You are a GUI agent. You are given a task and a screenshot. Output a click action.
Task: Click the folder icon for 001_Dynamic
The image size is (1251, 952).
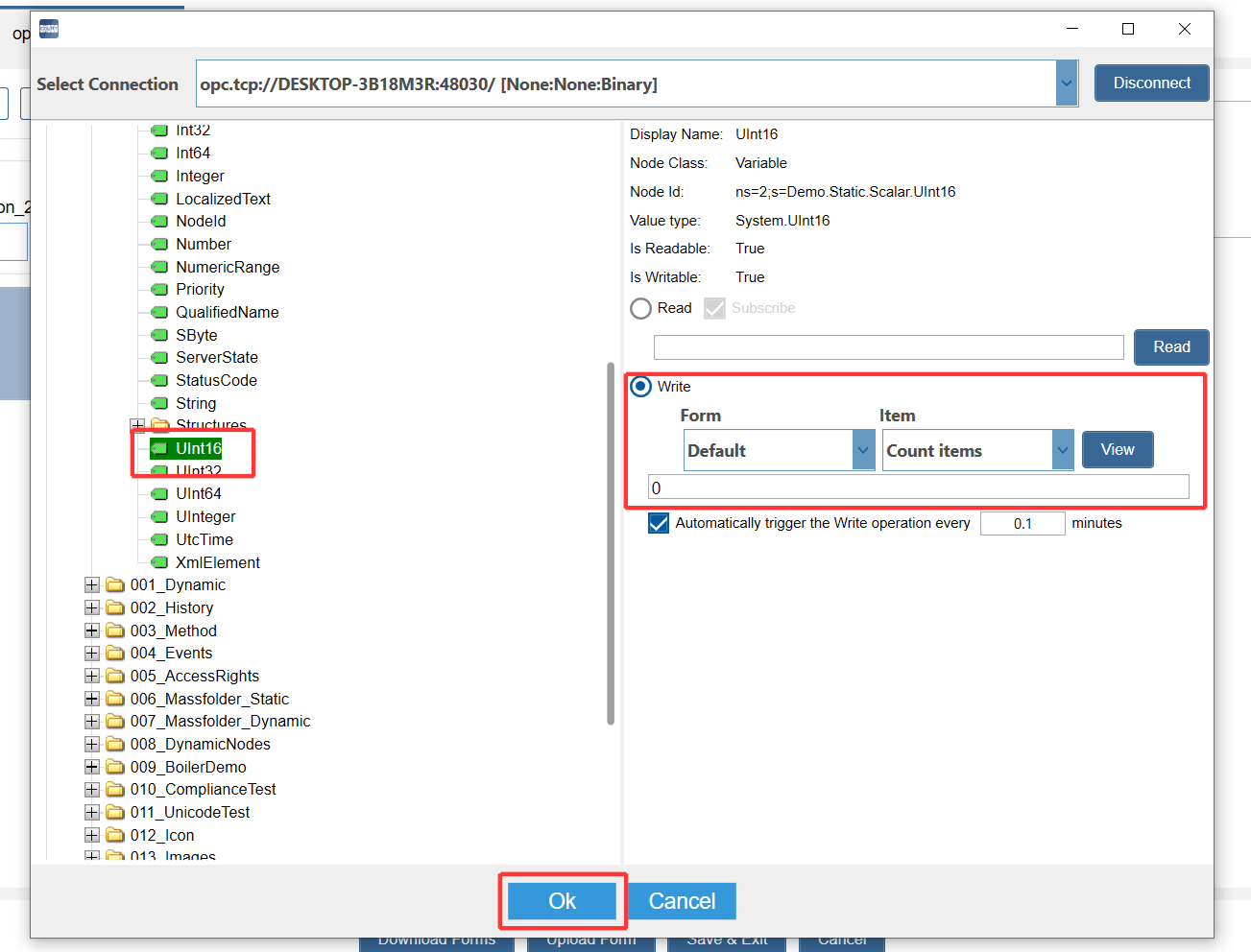[x=115, y=585]
